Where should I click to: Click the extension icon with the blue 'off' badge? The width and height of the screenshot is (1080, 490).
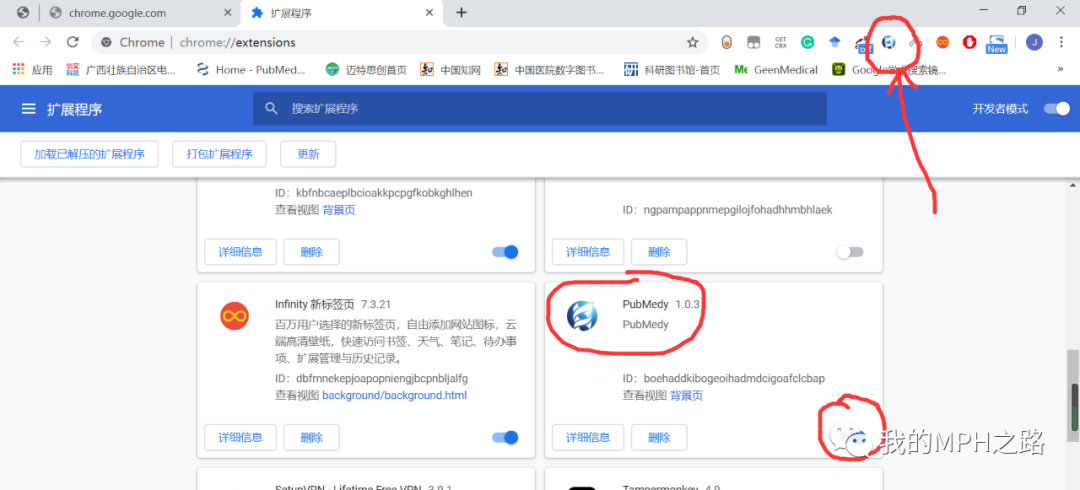862,44
